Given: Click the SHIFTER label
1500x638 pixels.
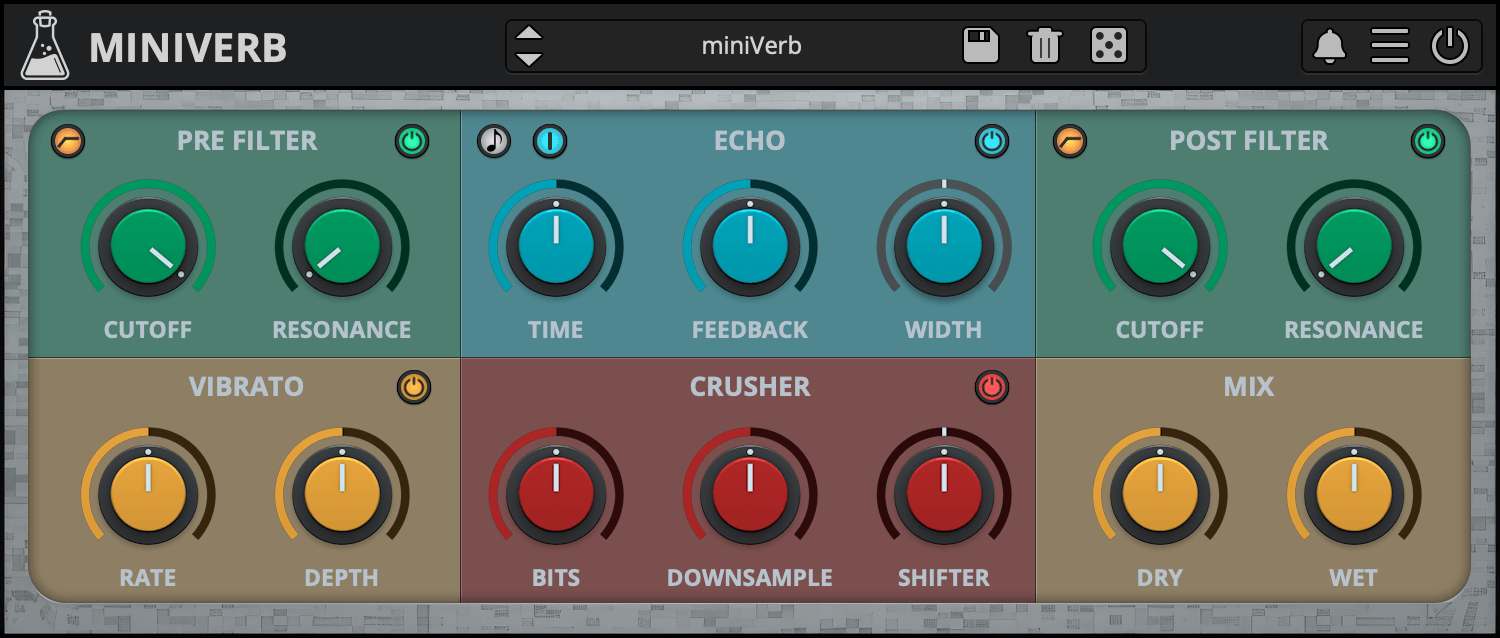Looking at the screenshot, I should [944, 578].
